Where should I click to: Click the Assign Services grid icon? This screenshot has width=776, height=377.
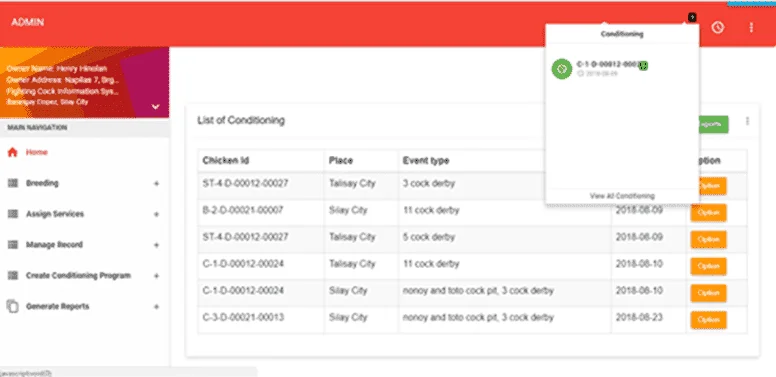pyautogui.click(x=13, y=214)
